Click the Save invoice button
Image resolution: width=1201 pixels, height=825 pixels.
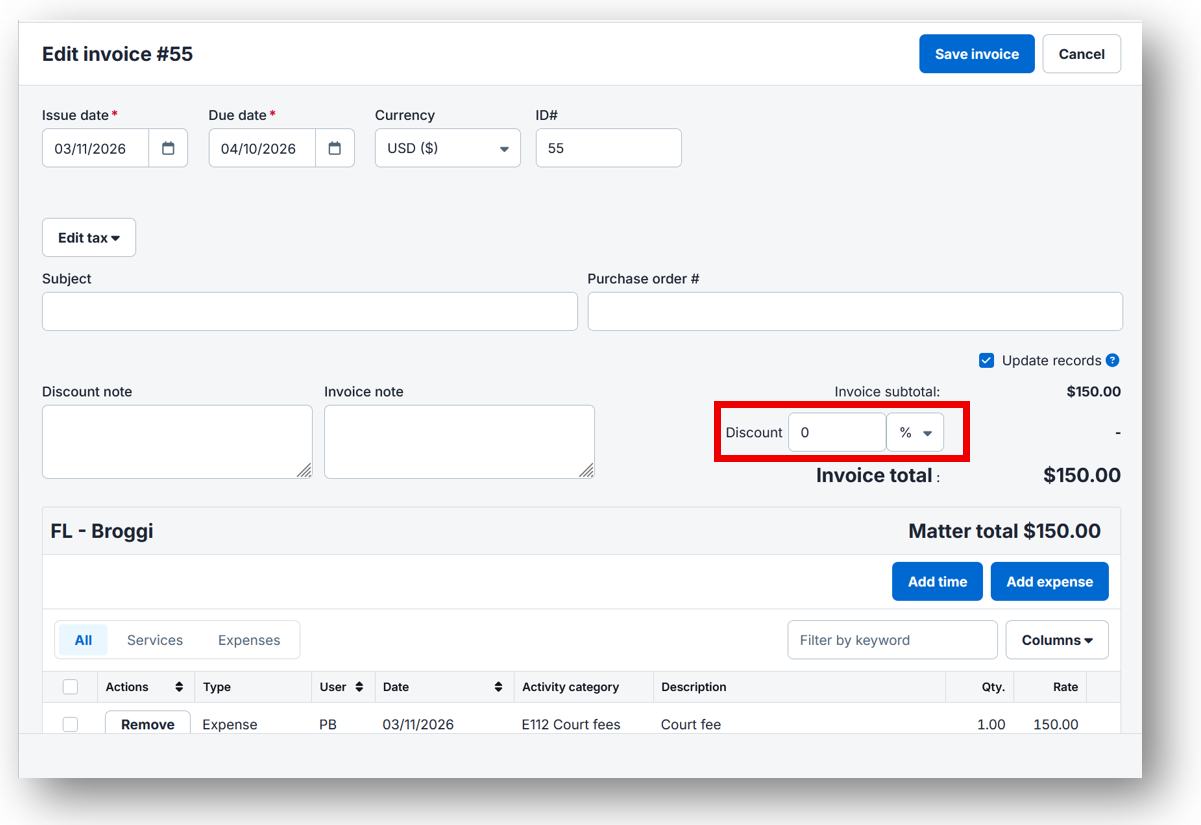[x=976, y=53]
